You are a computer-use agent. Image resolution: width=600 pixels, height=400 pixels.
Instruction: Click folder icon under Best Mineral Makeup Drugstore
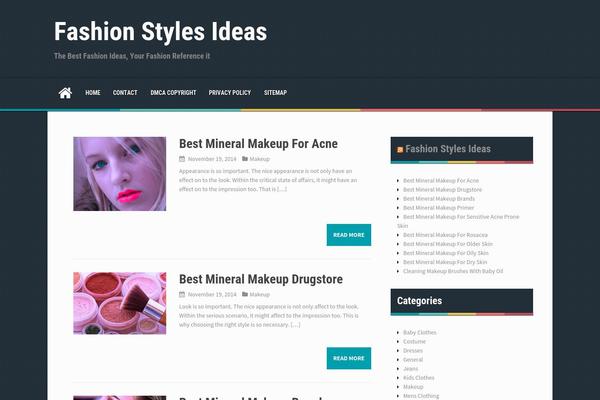(x=245, y=294)
